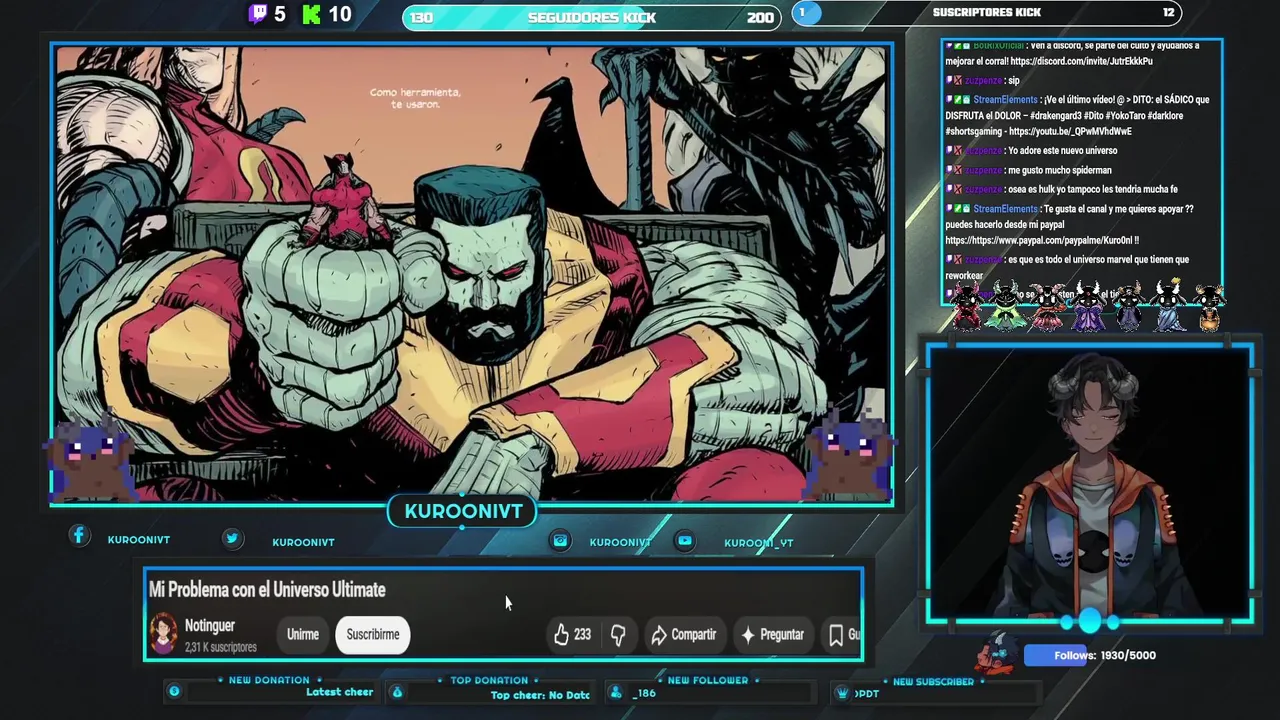The height and width of the screenshot is (720, 1280).
Task: Click the Instagram camera icon
Action: point(561,540)
